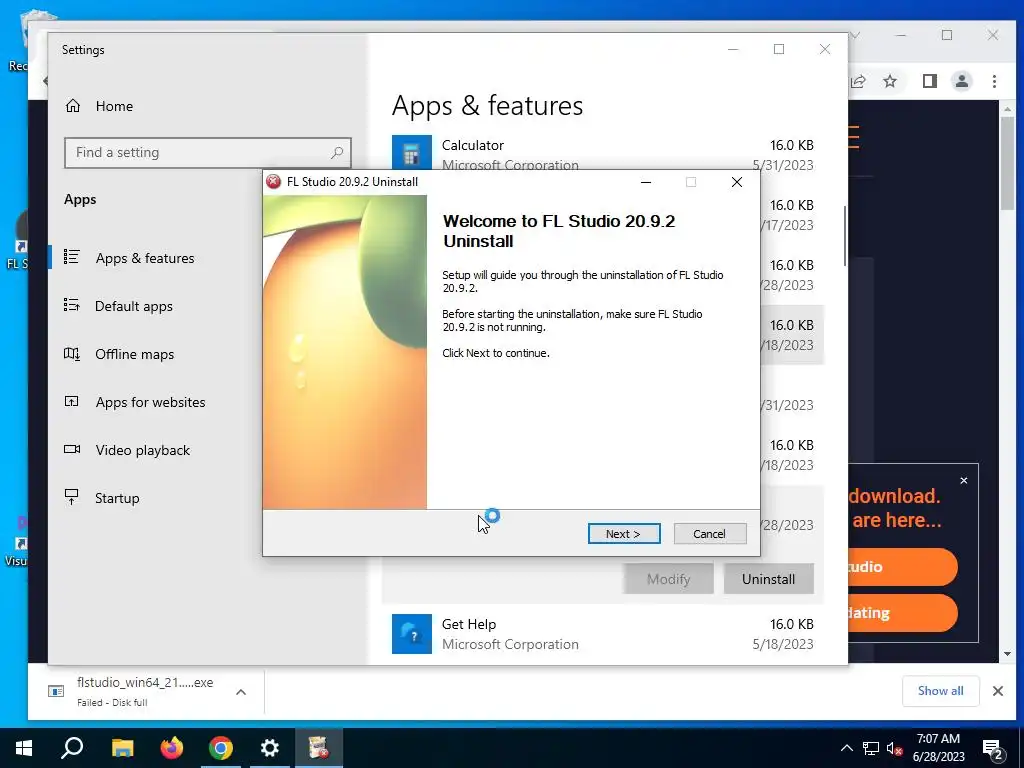Click the greyed Modify button
Screen dimensions: 1024x768
point(668,579)
